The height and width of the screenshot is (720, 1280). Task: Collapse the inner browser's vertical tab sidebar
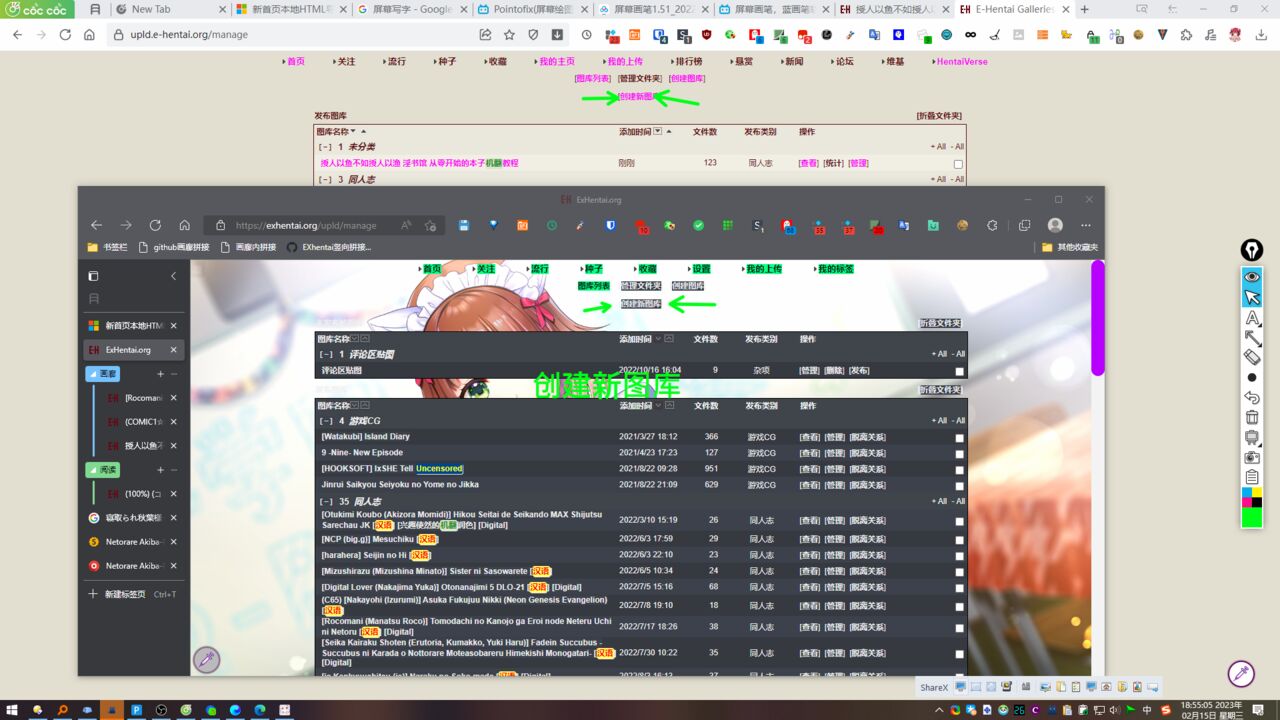[173, 276]
